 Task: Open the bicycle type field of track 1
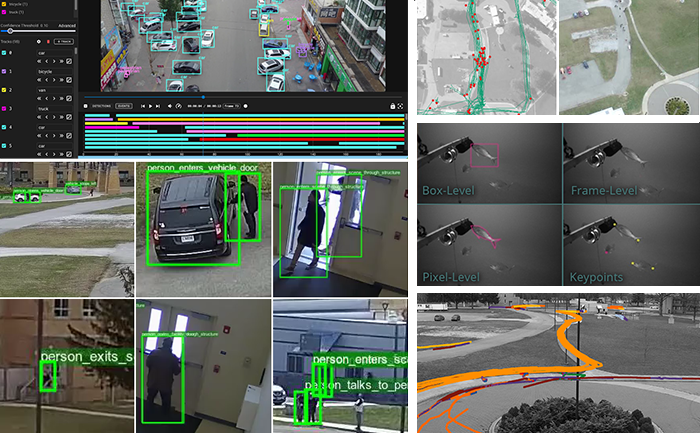(54, 71)
